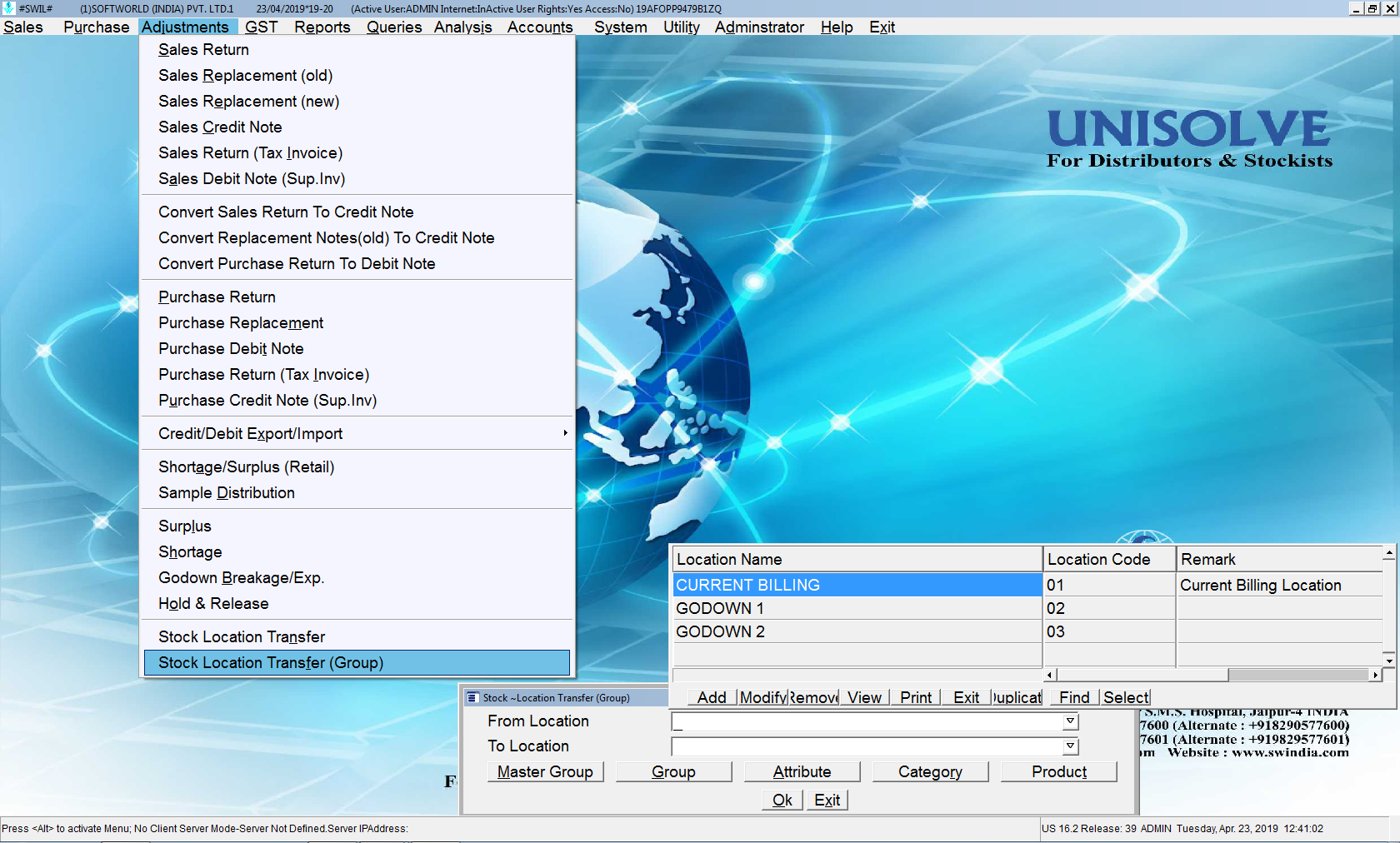The width and height of the screenshot is (1400, 843).
Task: Open the System menu
Action: (620, 27)
